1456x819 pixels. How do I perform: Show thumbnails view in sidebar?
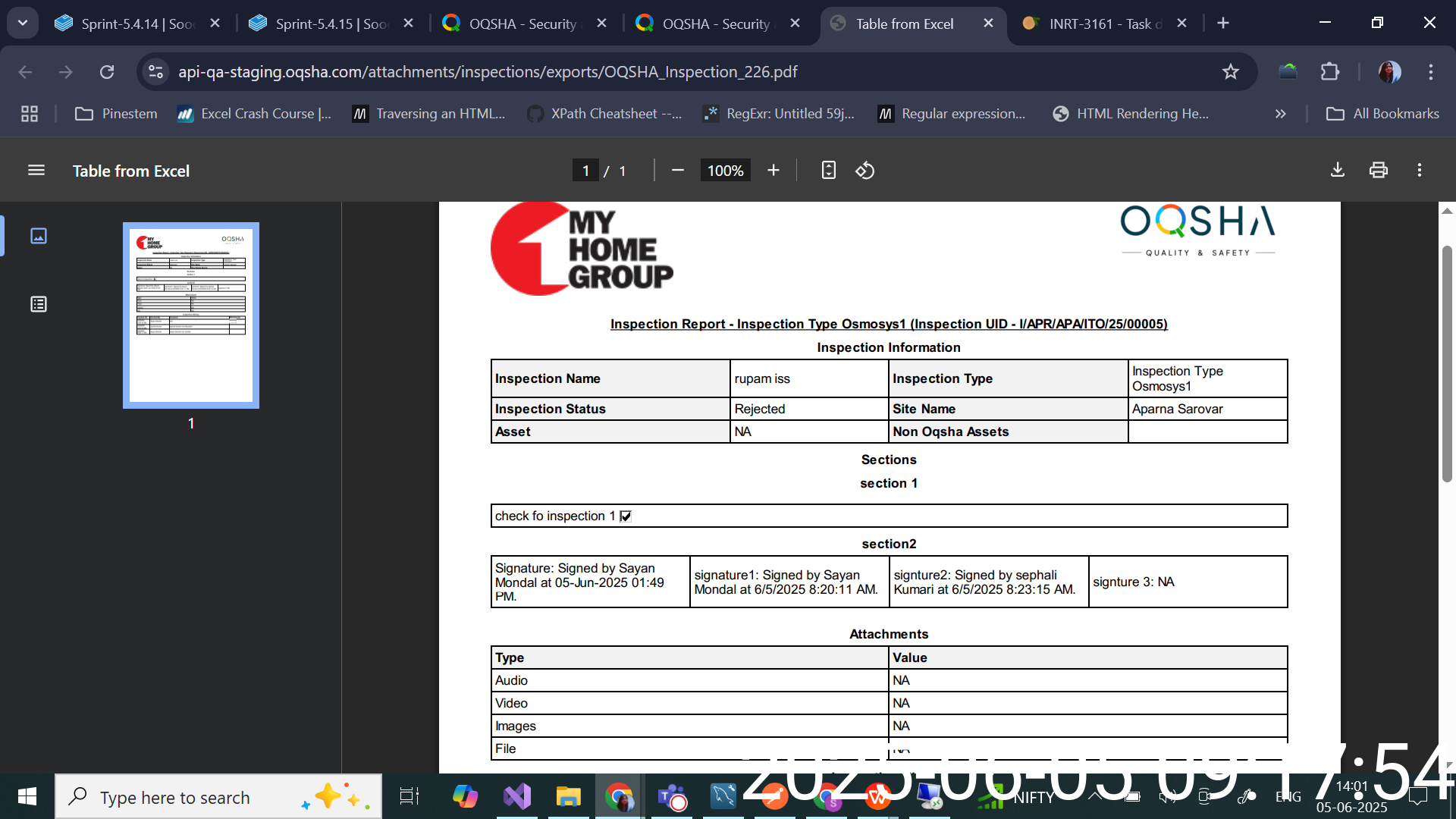point(39,236)
